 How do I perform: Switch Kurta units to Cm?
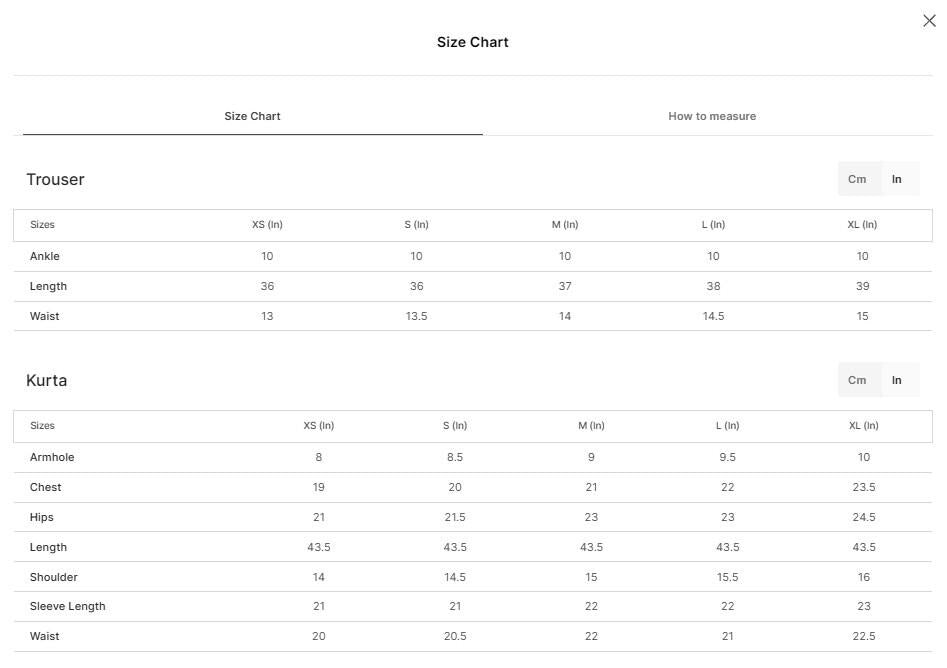click(x=857, y=380)
